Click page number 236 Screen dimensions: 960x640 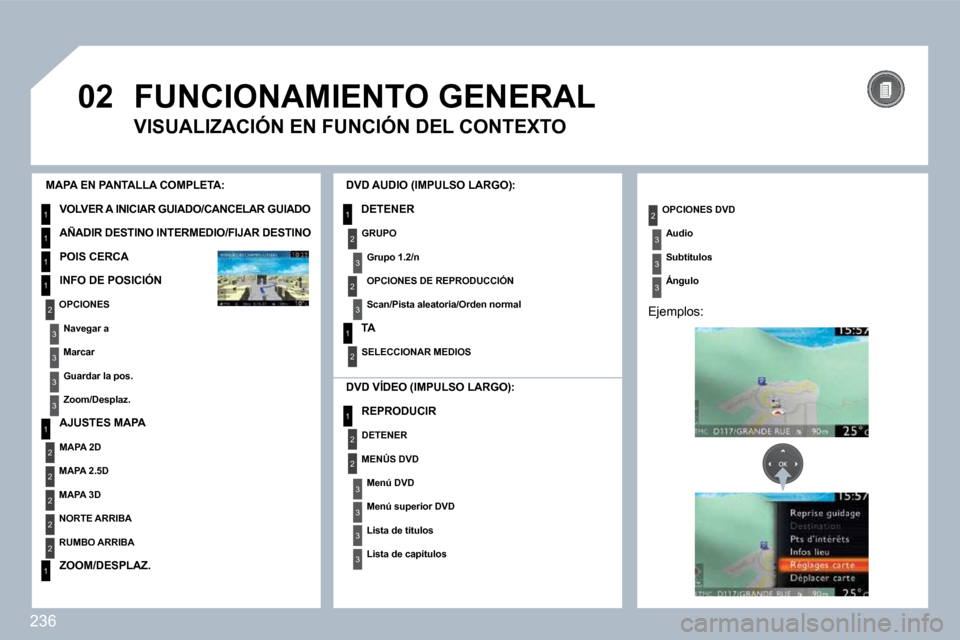(x=43, y=622)
